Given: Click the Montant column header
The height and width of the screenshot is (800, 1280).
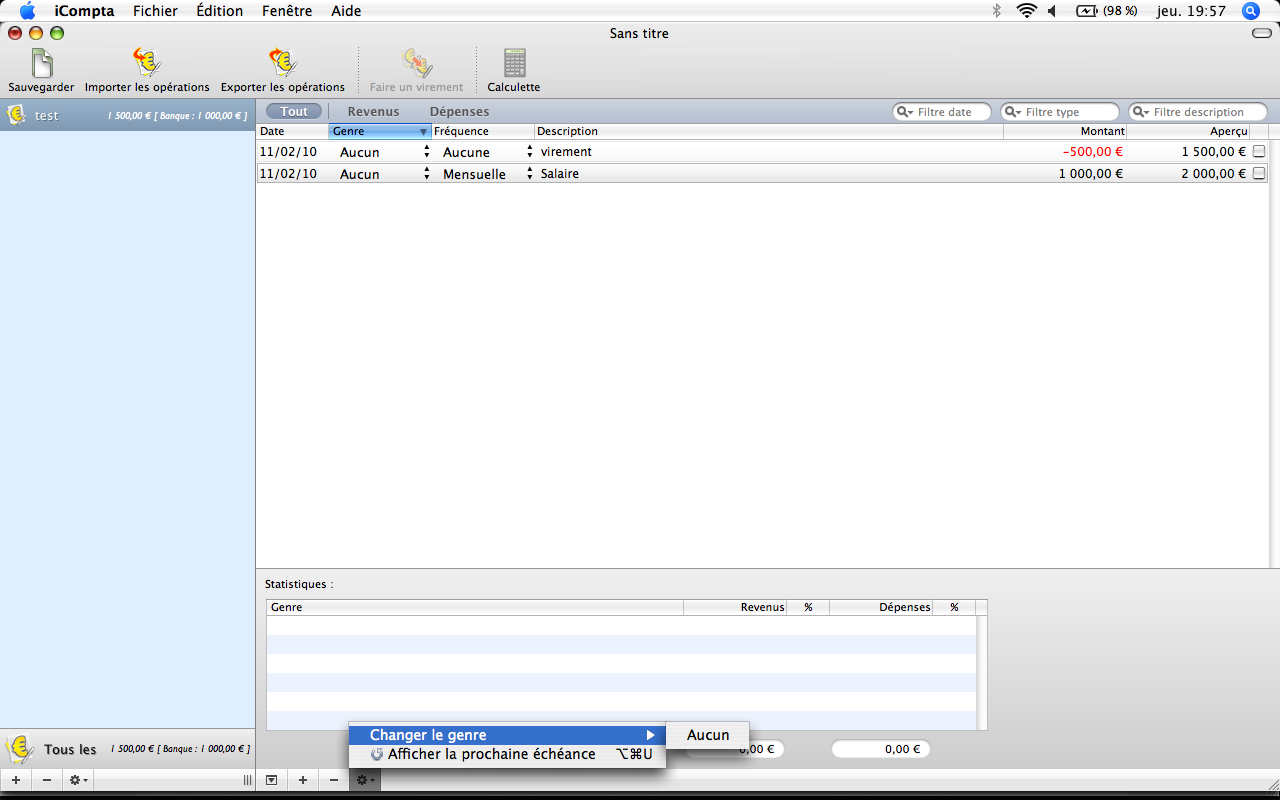Looking at the screenshot, I should coord(1065,131).
